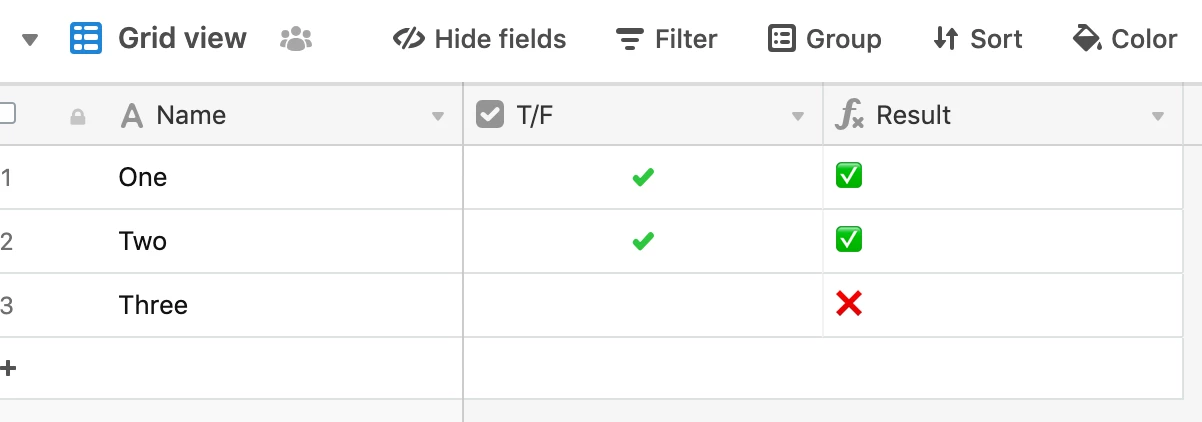
Task: Click Hide fields button
Action: (x=479, y=39)
